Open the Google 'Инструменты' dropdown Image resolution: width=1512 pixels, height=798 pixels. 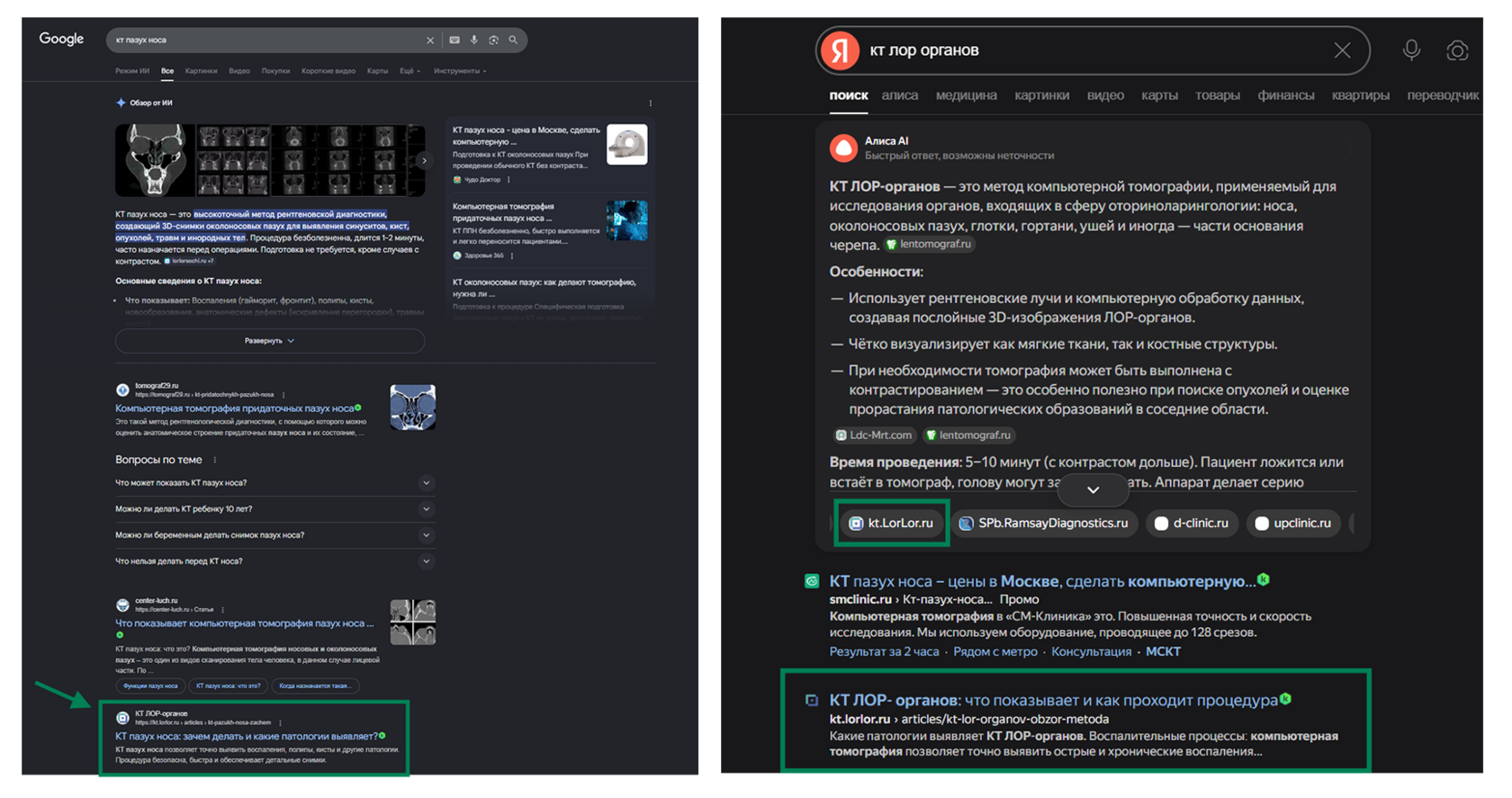[460, 71]
